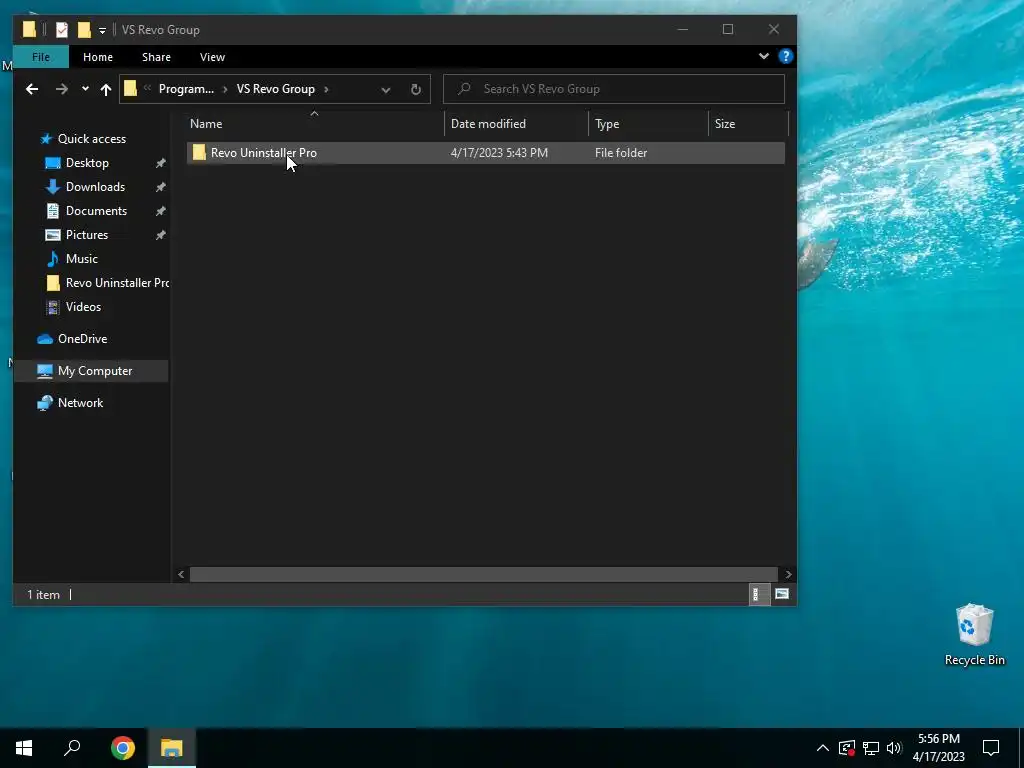Sort by the Name column header
This screenshot has width=1024, height=768.
click(315, 123)
